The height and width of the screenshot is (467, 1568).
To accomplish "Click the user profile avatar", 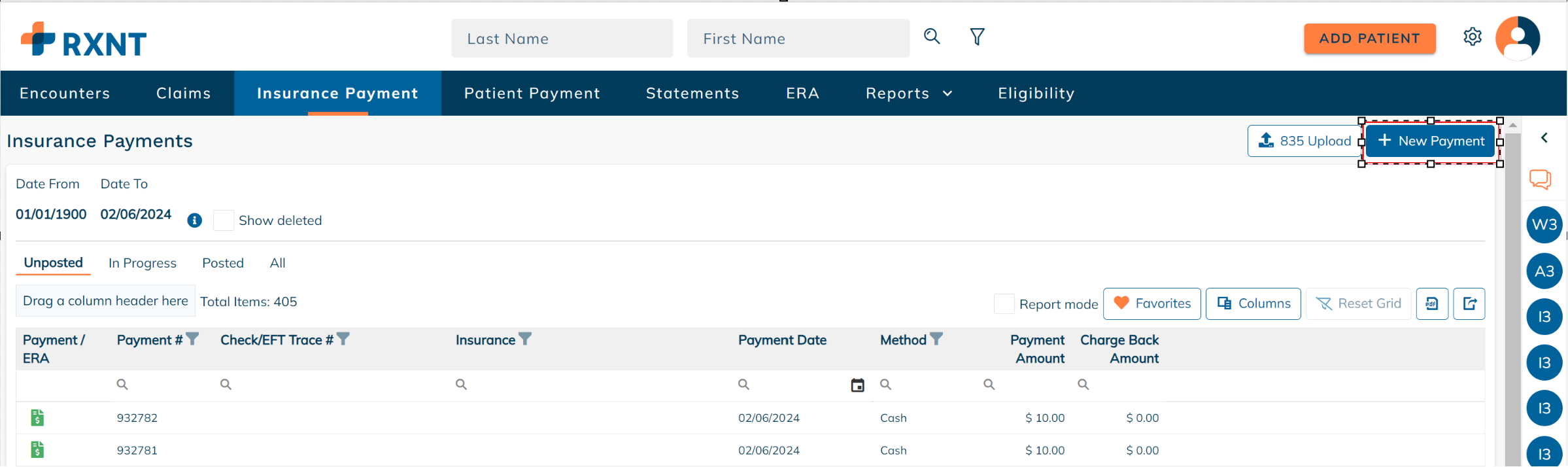I will tap(1517, 38).
